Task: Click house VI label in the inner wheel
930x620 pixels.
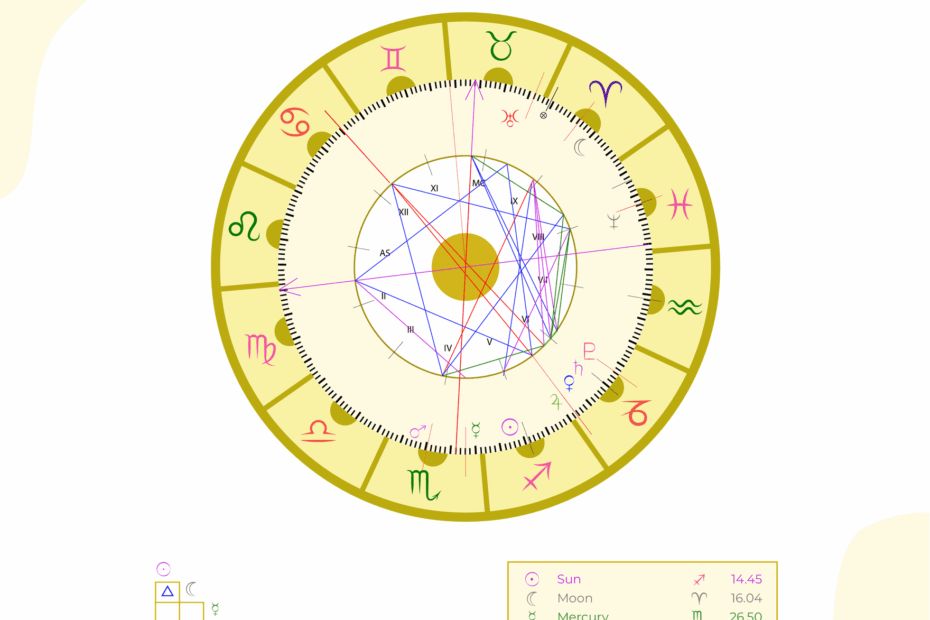Action: pyautogui.click(x=525, y=319)
